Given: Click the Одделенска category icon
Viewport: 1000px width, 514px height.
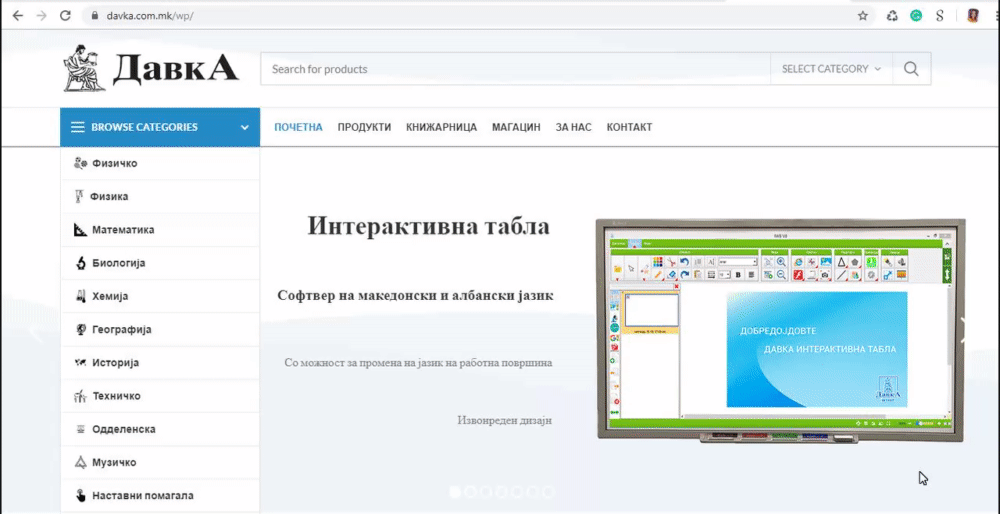Looking at the screenshot, I should [x=81, y=429].
